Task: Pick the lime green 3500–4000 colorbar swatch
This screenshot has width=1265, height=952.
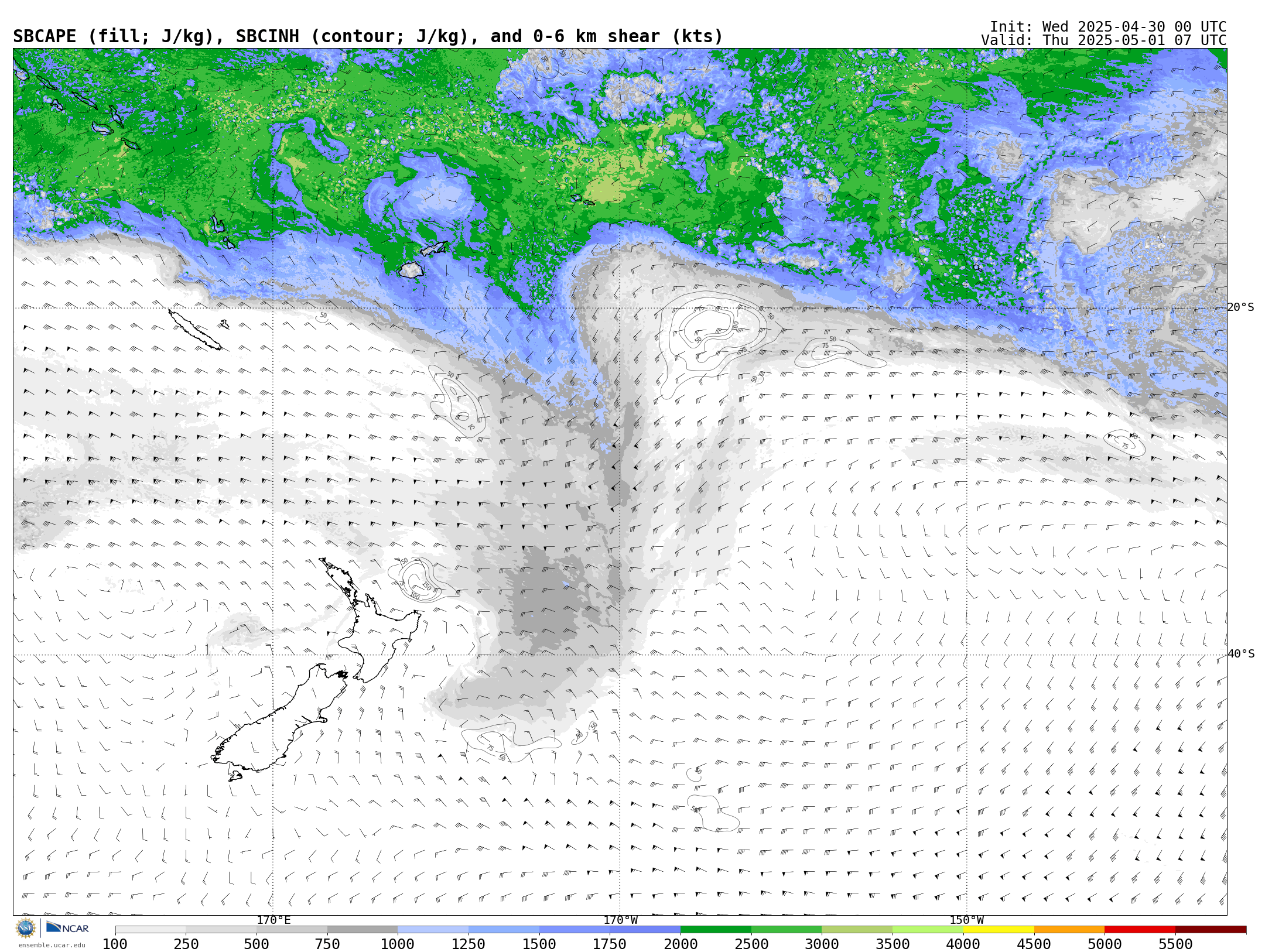Action: click(x=928, y=930)
